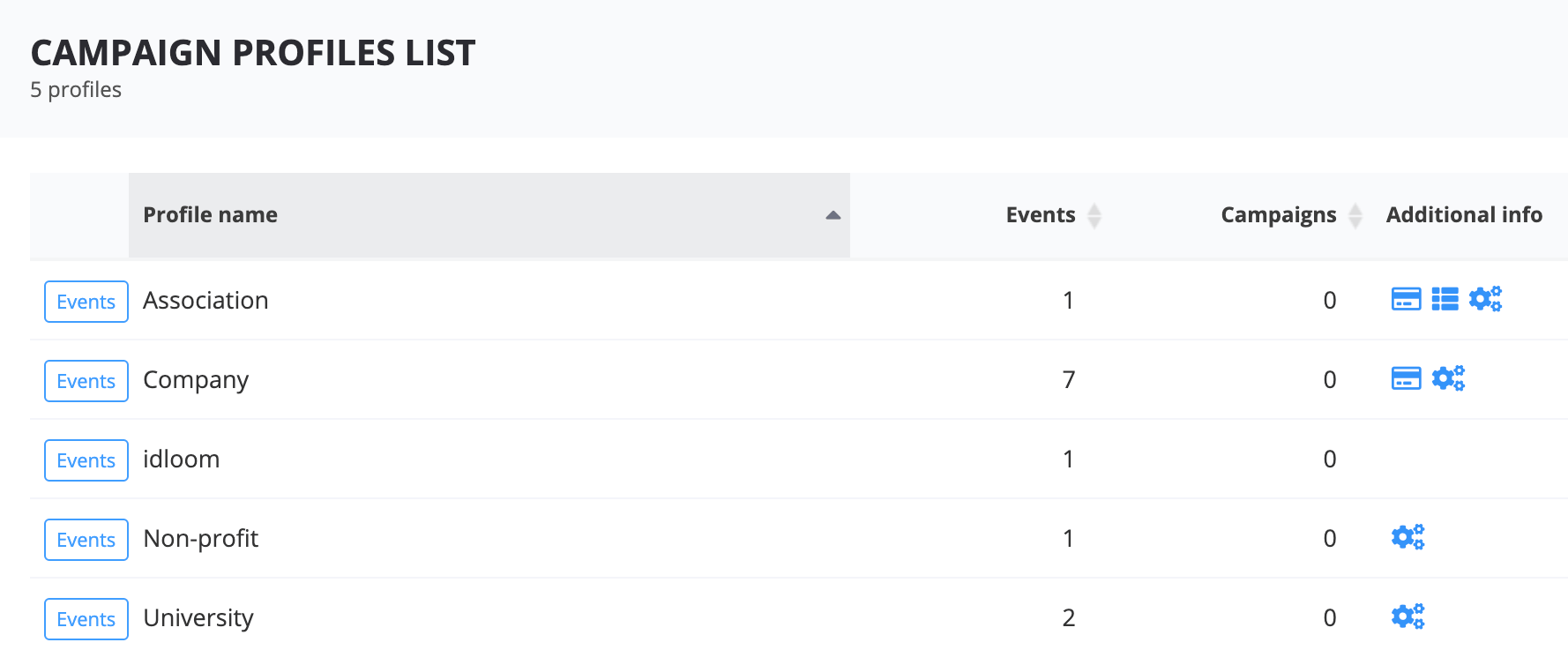
Task: Open Events for the Company profile
Action: 86,381
